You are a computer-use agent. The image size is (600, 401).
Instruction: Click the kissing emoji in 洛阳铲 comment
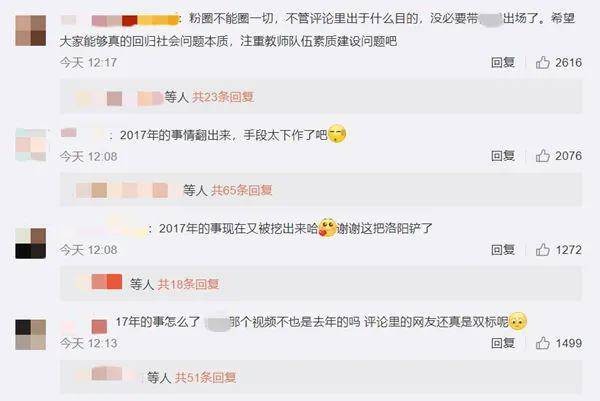[327, 228]
